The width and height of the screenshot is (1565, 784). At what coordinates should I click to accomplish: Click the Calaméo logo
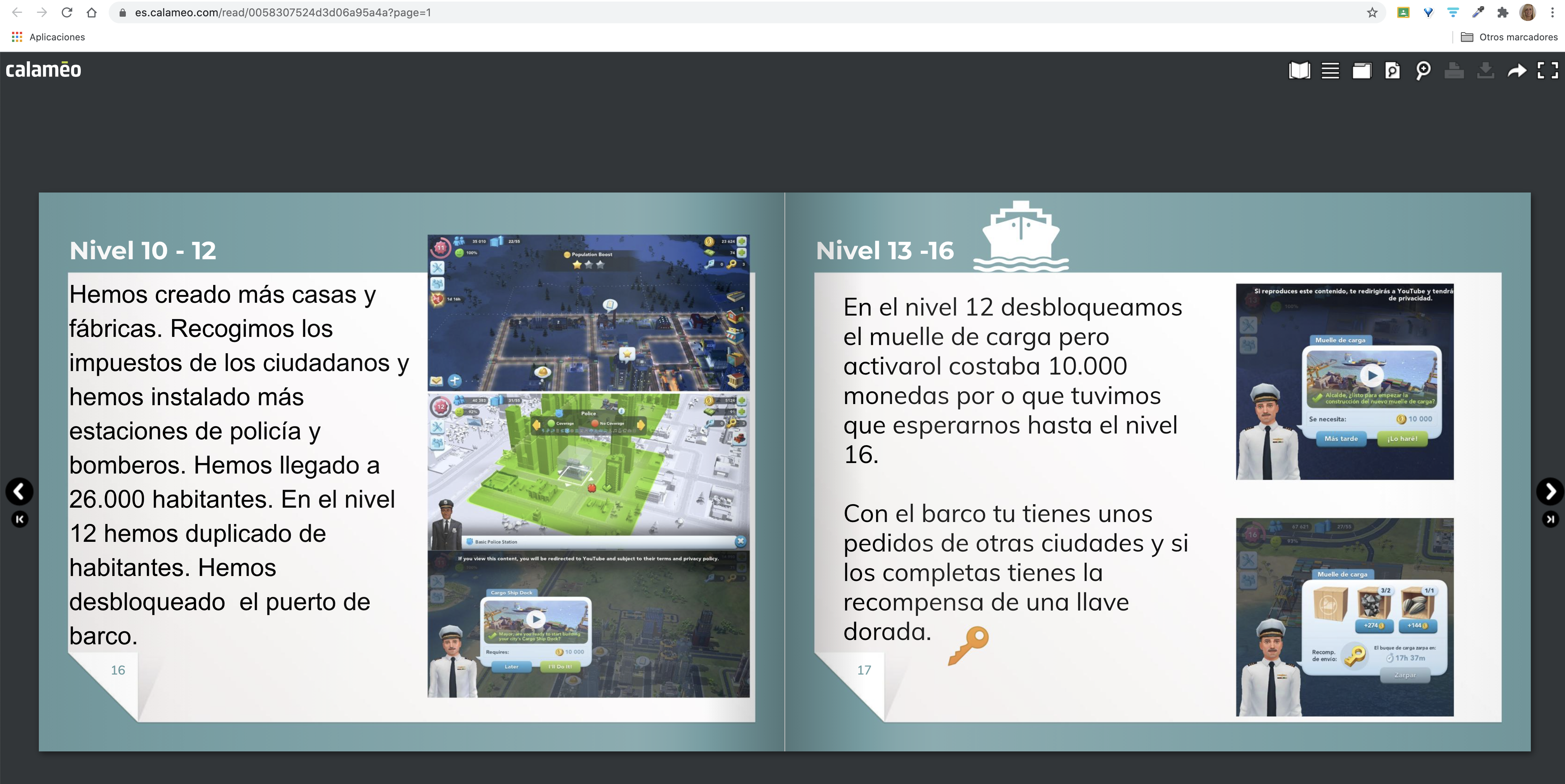click(x=43, y=70)
